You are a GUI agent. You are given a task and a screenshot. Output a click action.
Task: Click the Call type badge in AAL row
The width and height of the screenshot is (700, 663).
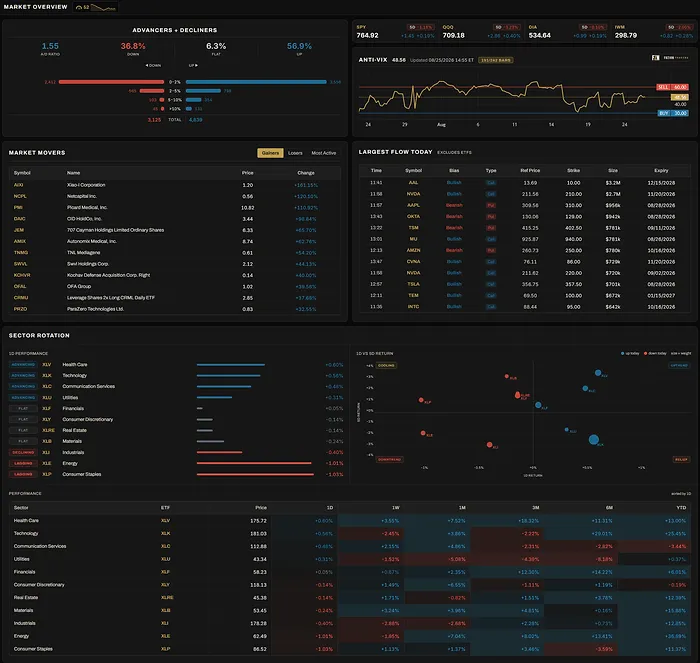tap(491, 183)
